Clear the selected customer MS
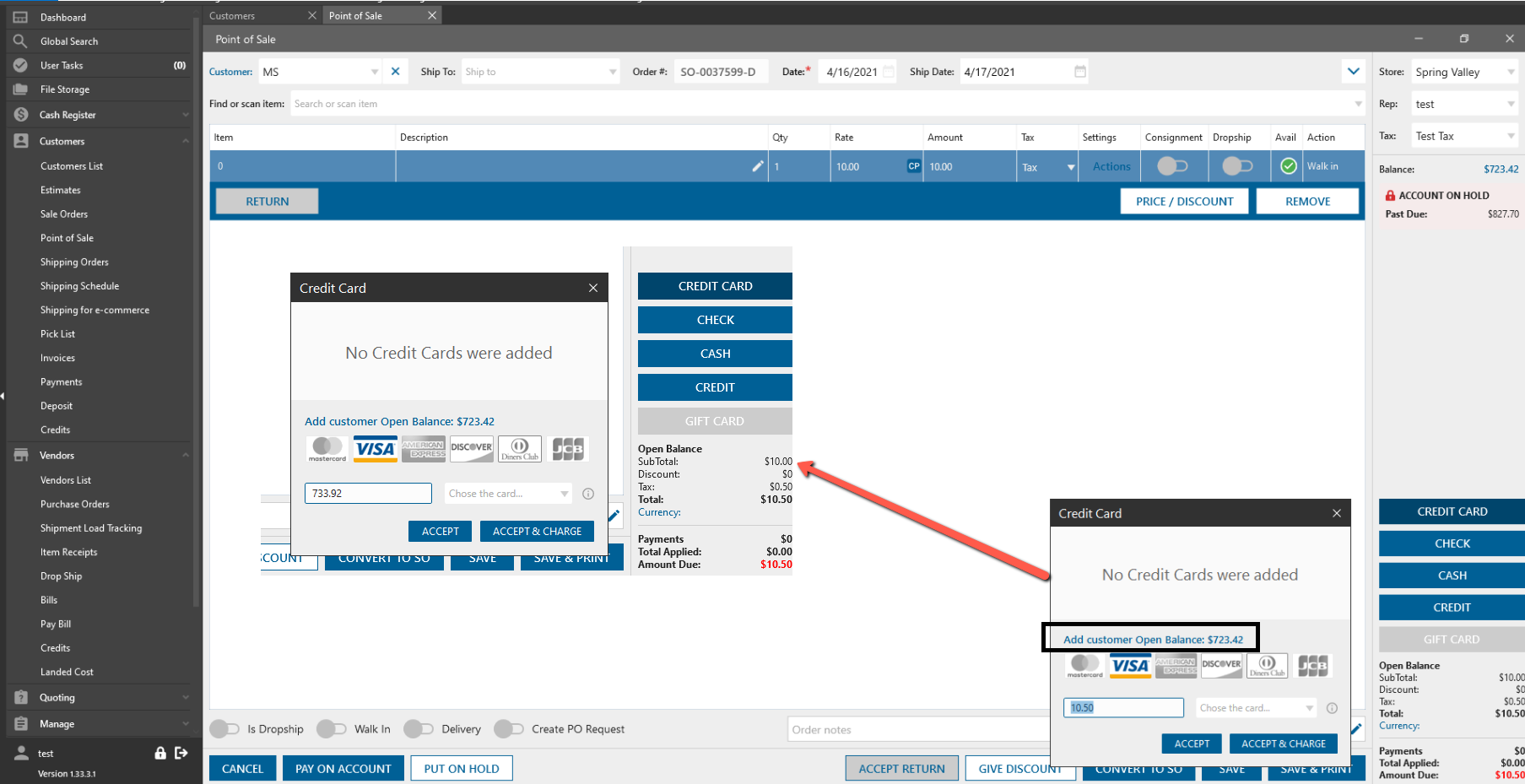This screenshot has width=1525, height=784. [395, 72]
